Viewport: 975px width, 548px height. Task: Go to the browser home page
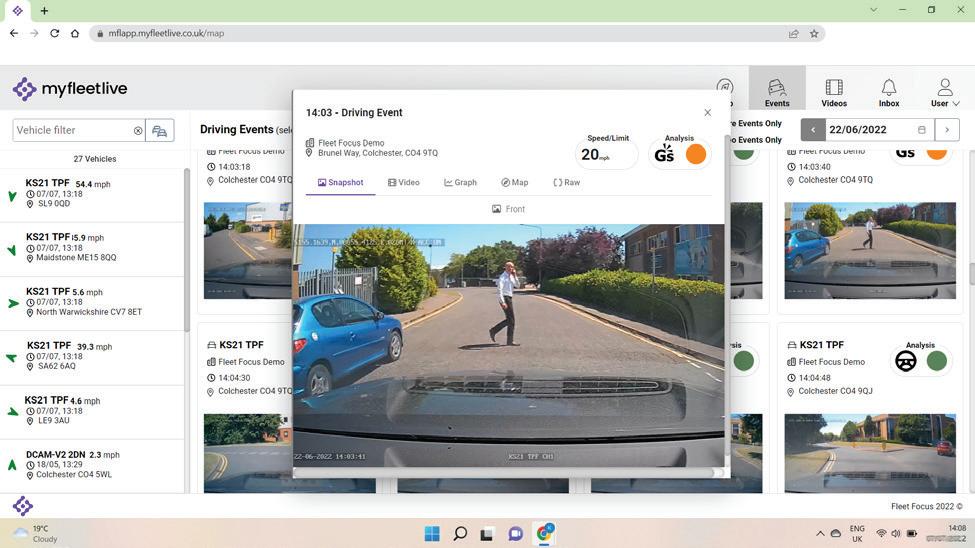pyautogui.click(x=75, y=34)
